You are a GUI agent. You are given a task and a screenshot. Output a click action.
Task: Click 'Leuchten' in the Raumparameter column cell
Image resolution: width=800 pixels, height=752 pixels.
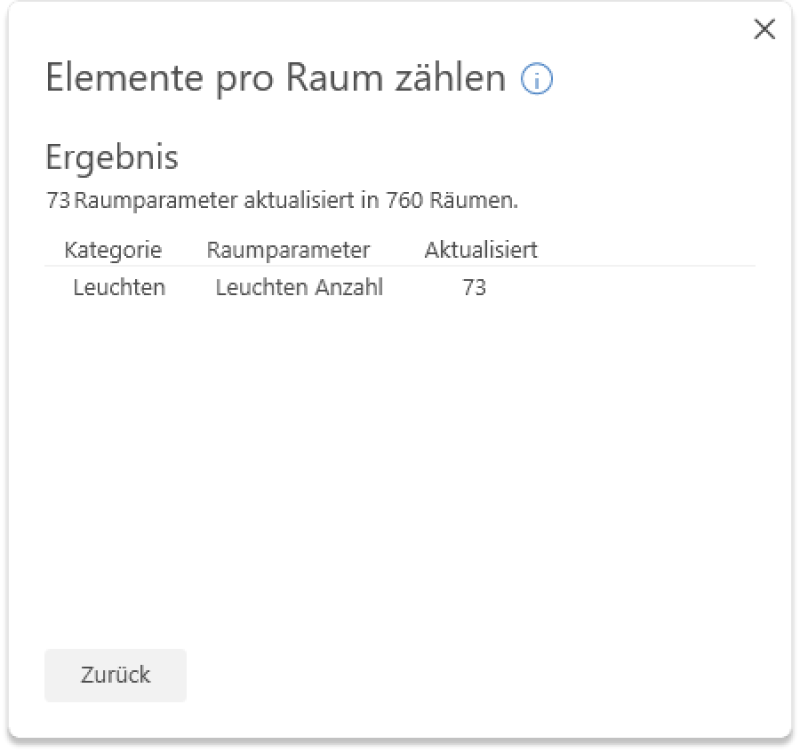(249, 288)
